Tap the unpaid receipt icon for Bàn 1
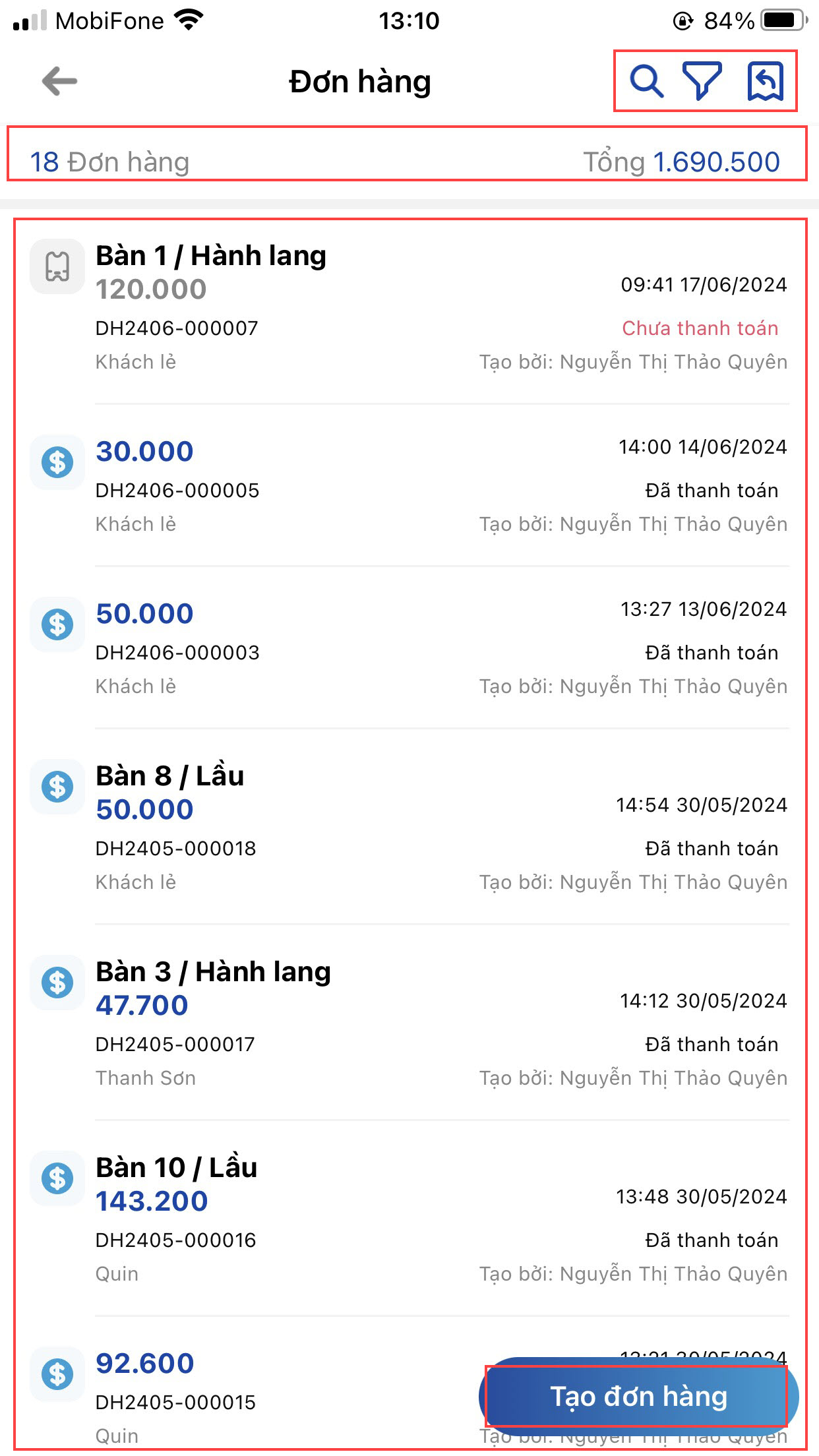The width and height of the screenshot is (819, 1456). coord(57,266)
